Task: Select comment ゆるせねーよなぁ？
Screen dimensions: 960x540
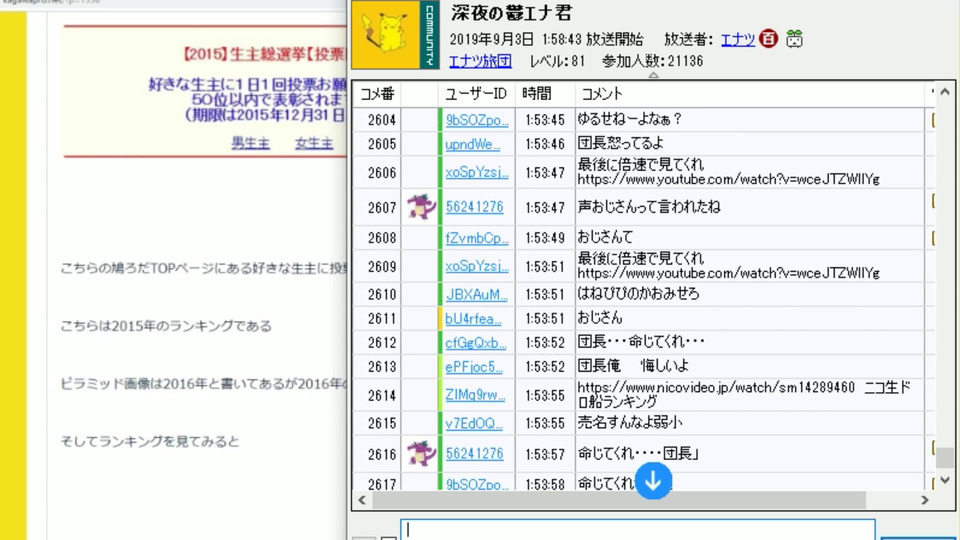Action: tap(629, 119)
